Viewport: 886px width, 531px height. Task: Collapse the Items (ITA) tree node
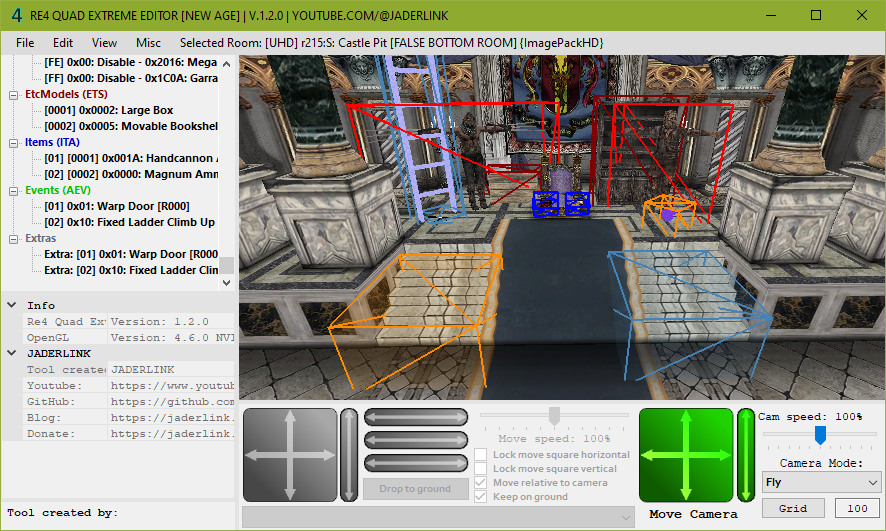pyautogui.click(x=13, y=143)
